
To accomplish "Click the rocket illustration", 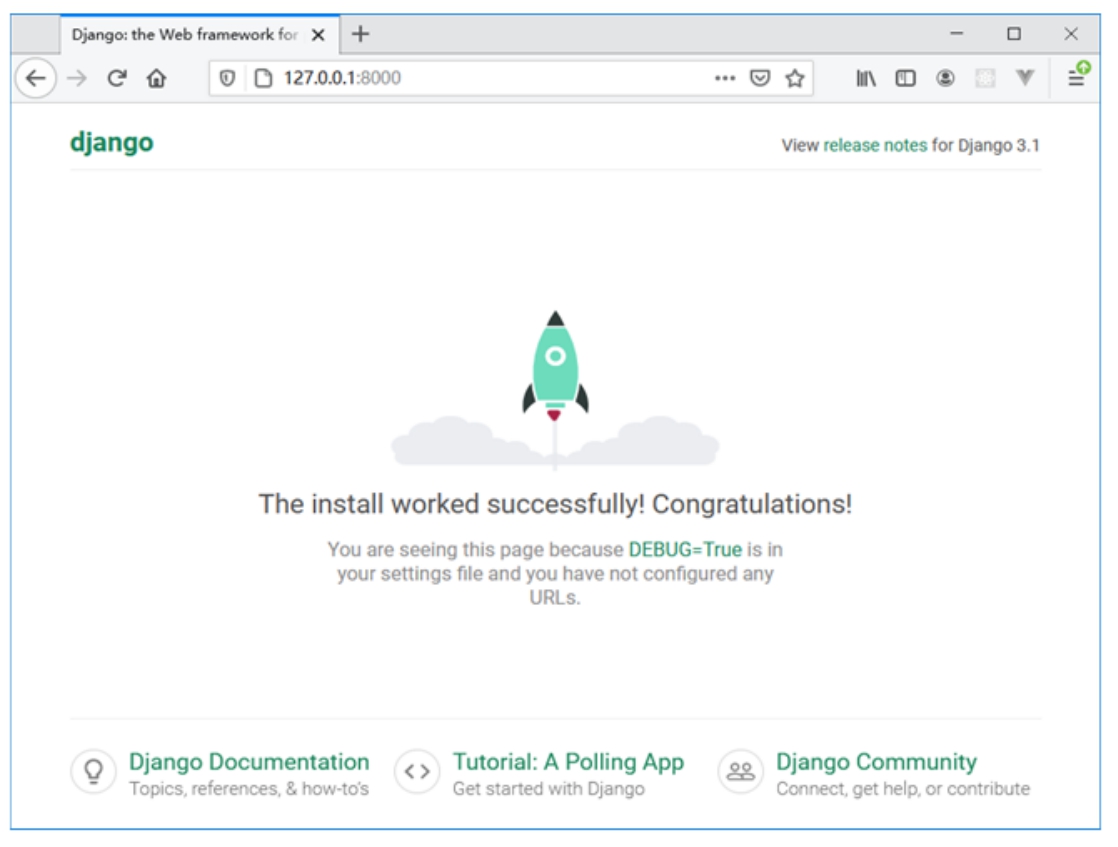I will tap(555, 389).
